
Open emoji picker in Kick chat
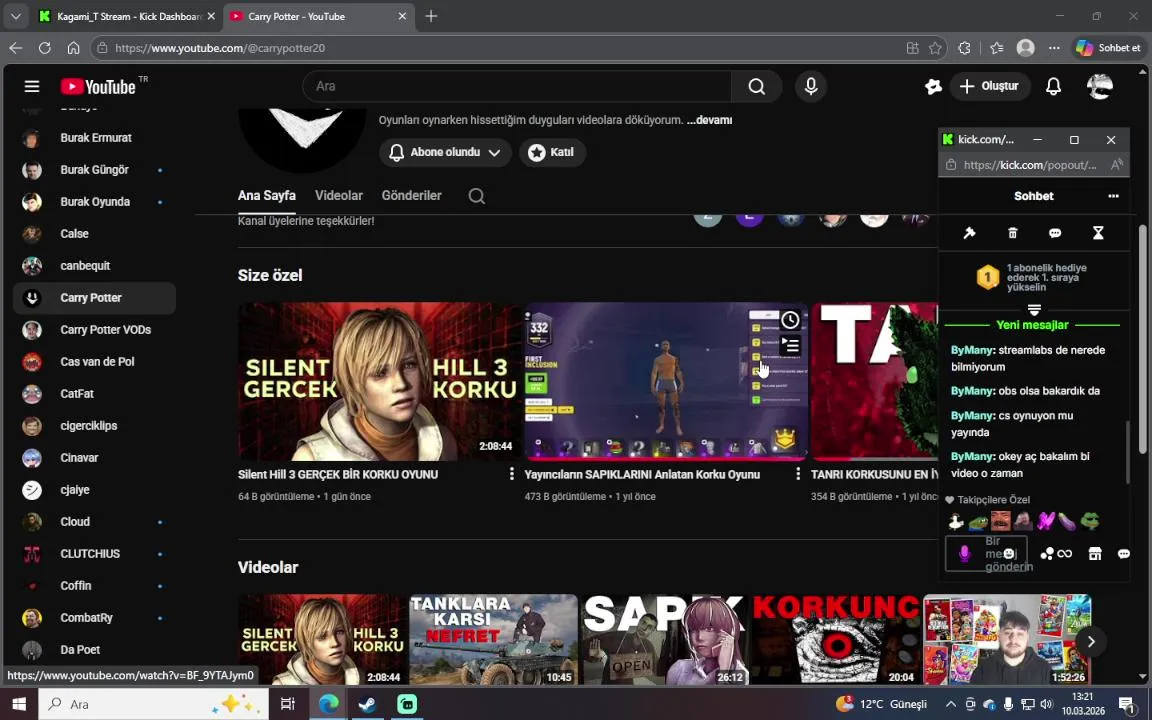pyautogui.click(x=1009, y=553)
